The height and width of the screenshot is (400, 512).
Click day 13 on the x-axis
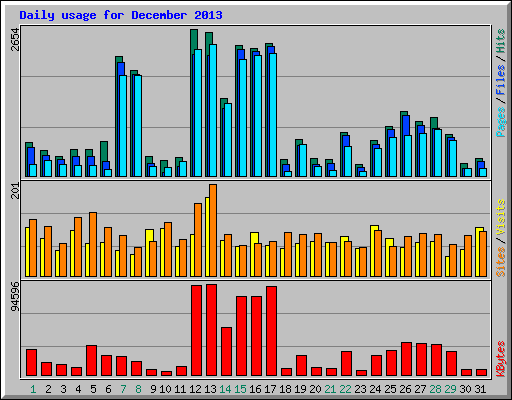[x=210, y=389]
